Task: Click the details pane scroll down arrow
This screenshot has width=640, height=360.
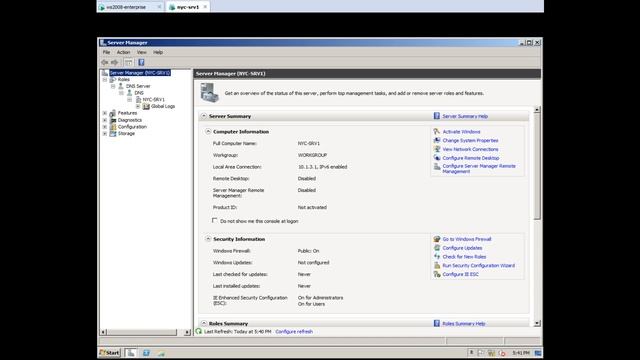Action: tap(537, 323)
